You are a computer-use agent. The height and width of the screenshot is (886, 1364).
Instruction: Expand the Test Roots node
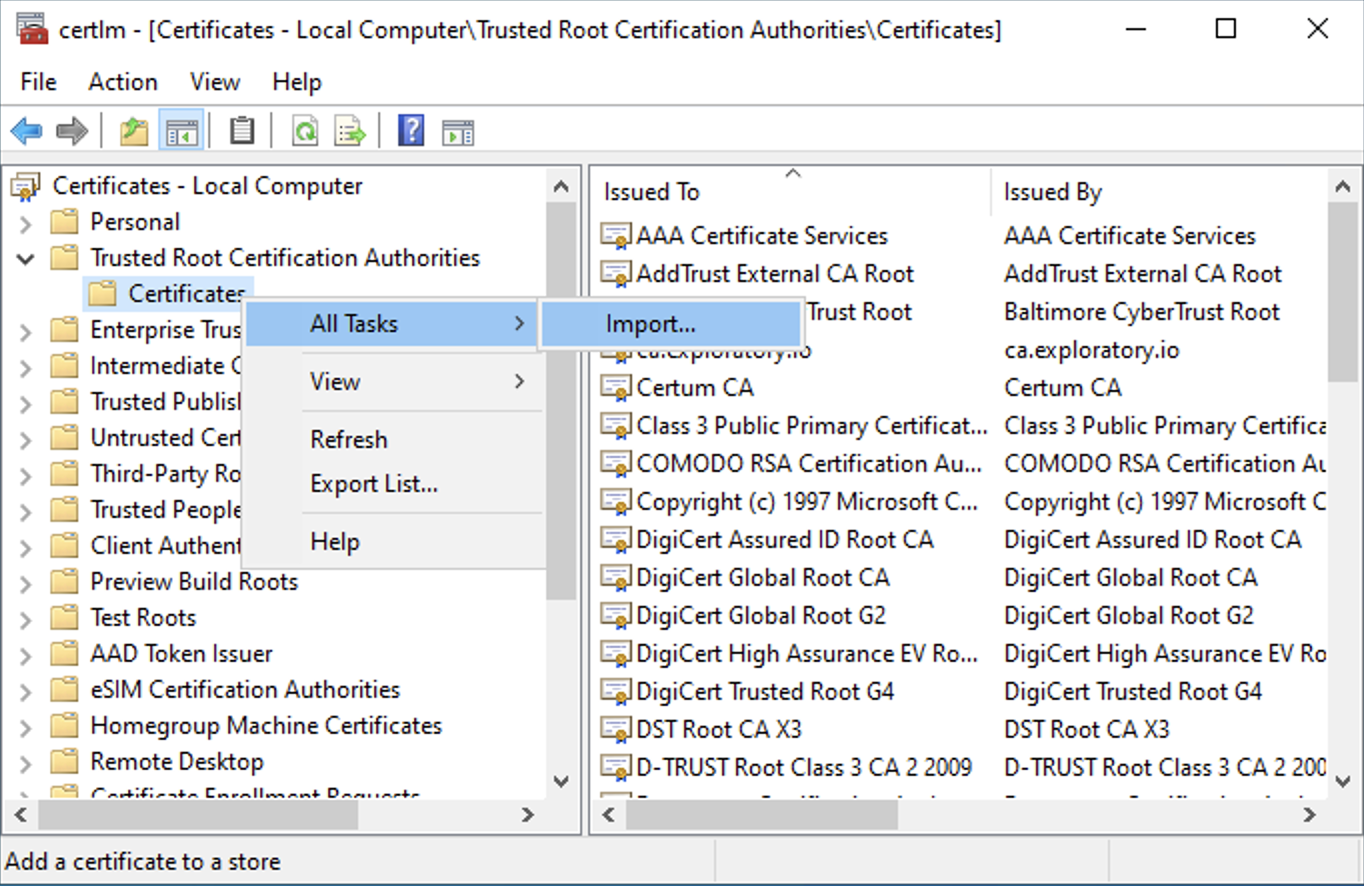click(x=26, y=618)
